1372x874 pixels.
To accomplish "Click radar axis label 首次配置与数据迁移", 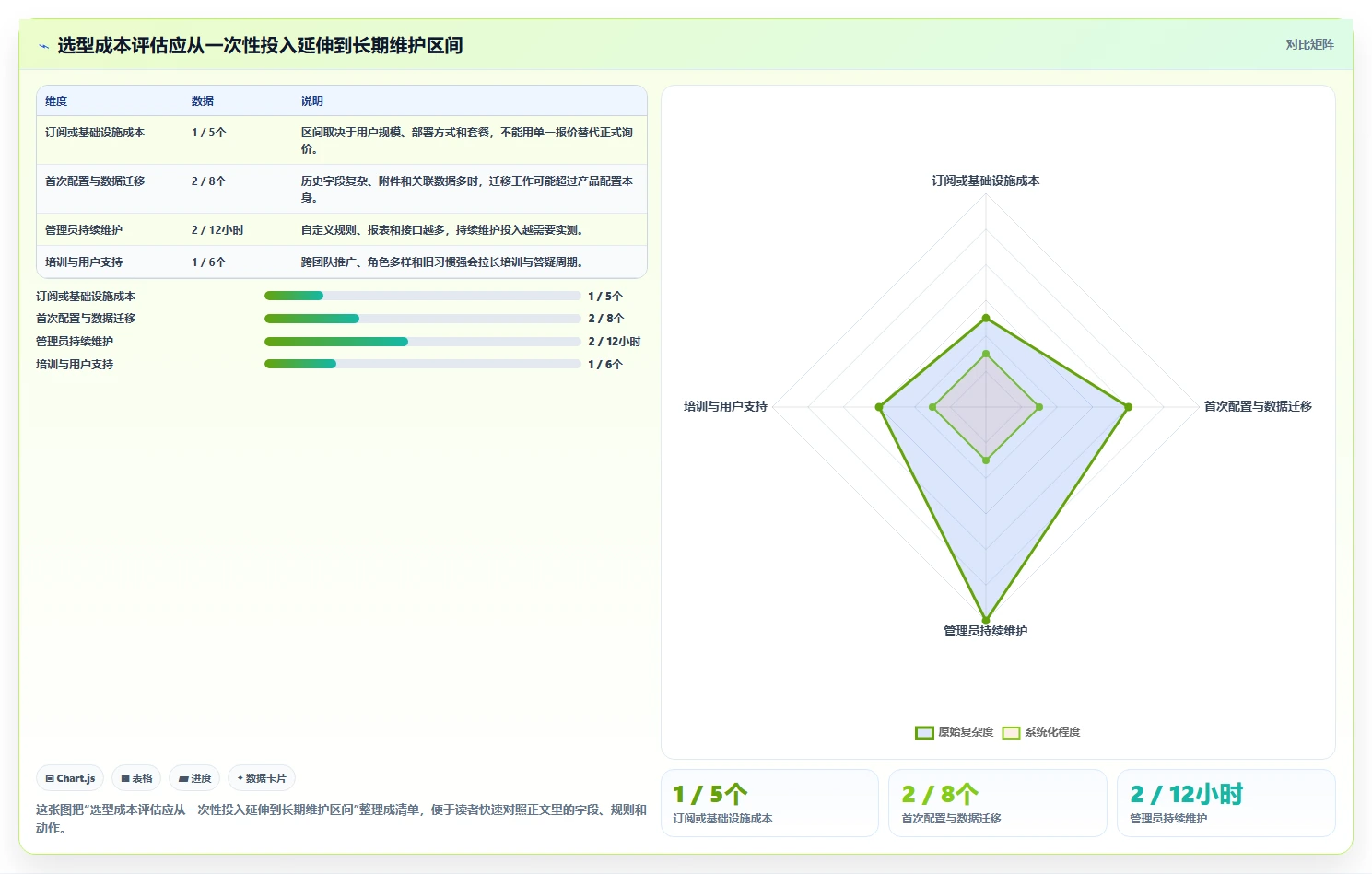I will (1258, 406).
